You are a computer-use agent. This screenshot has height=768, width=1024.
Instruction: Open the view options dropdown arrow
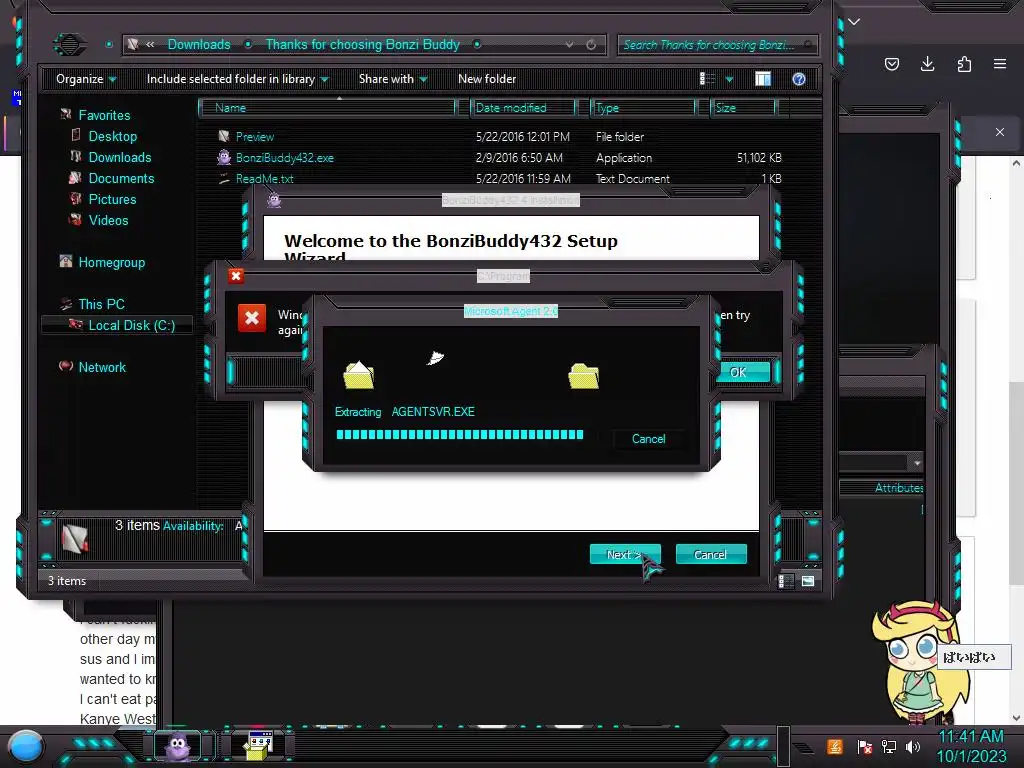(729, 79)
